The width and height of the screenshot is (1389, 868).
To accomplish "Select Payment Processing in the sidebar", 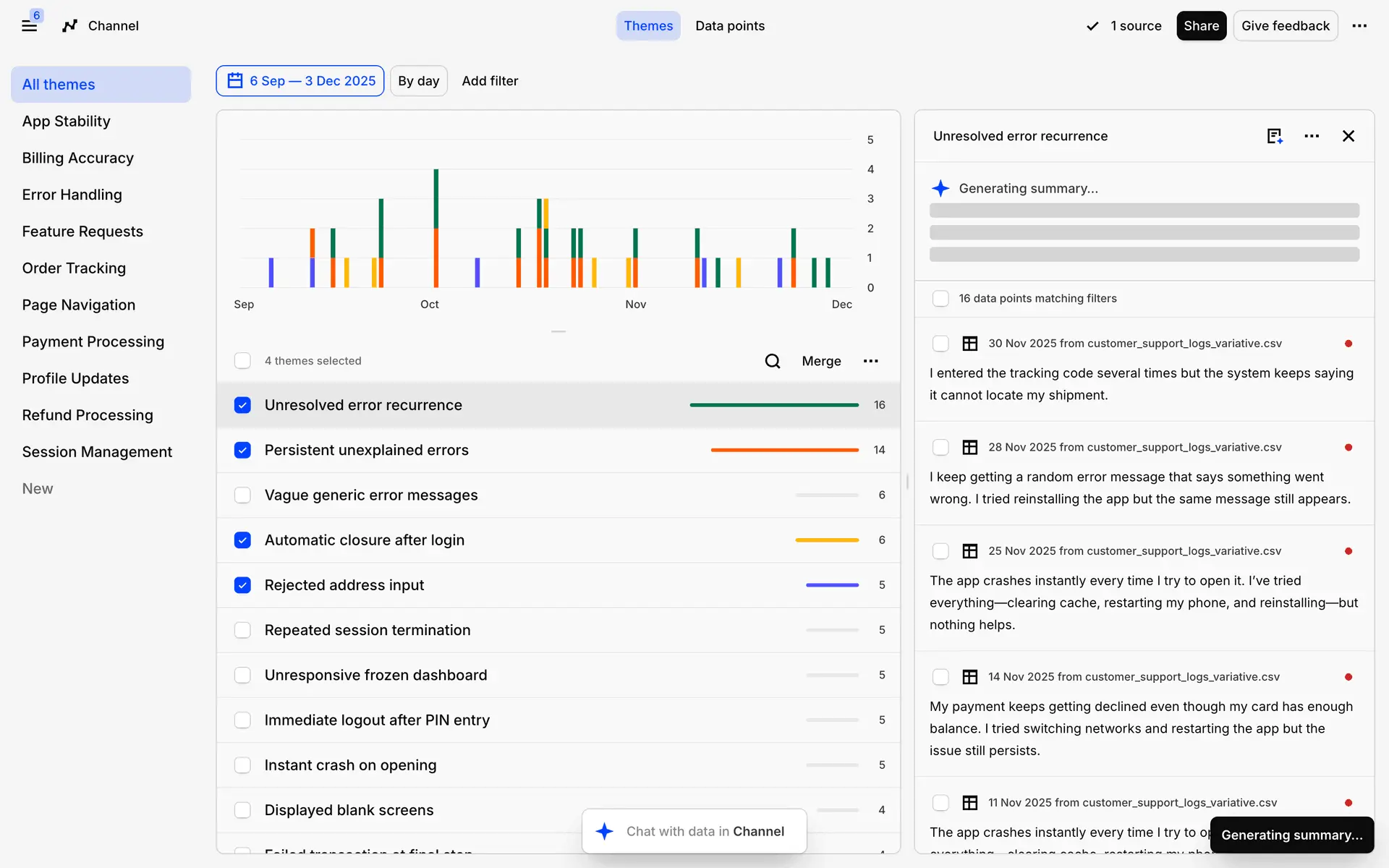I will [93, 341].
